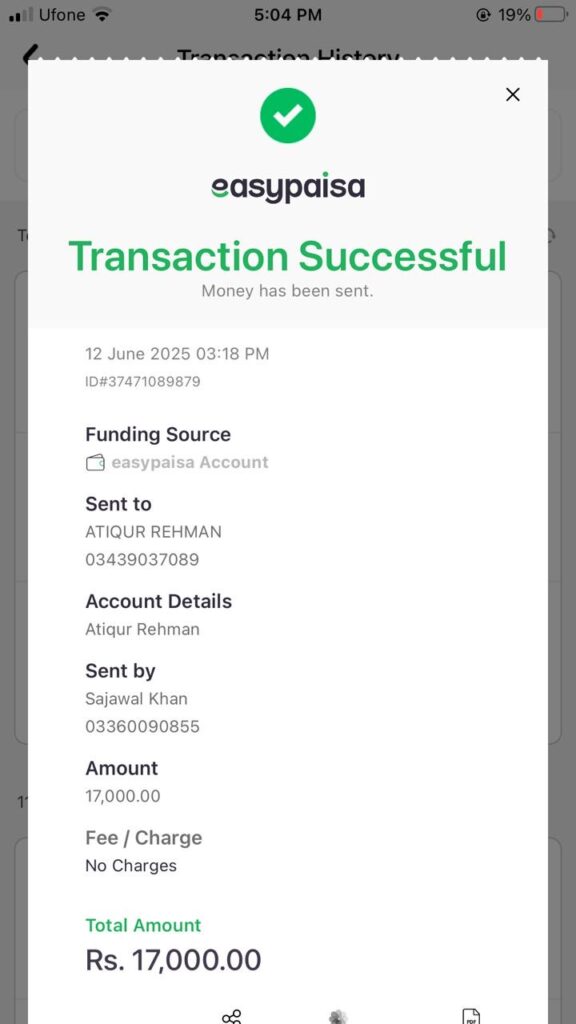Tap the Rs. 17,000.00 total amount

(x=173, y=960)
